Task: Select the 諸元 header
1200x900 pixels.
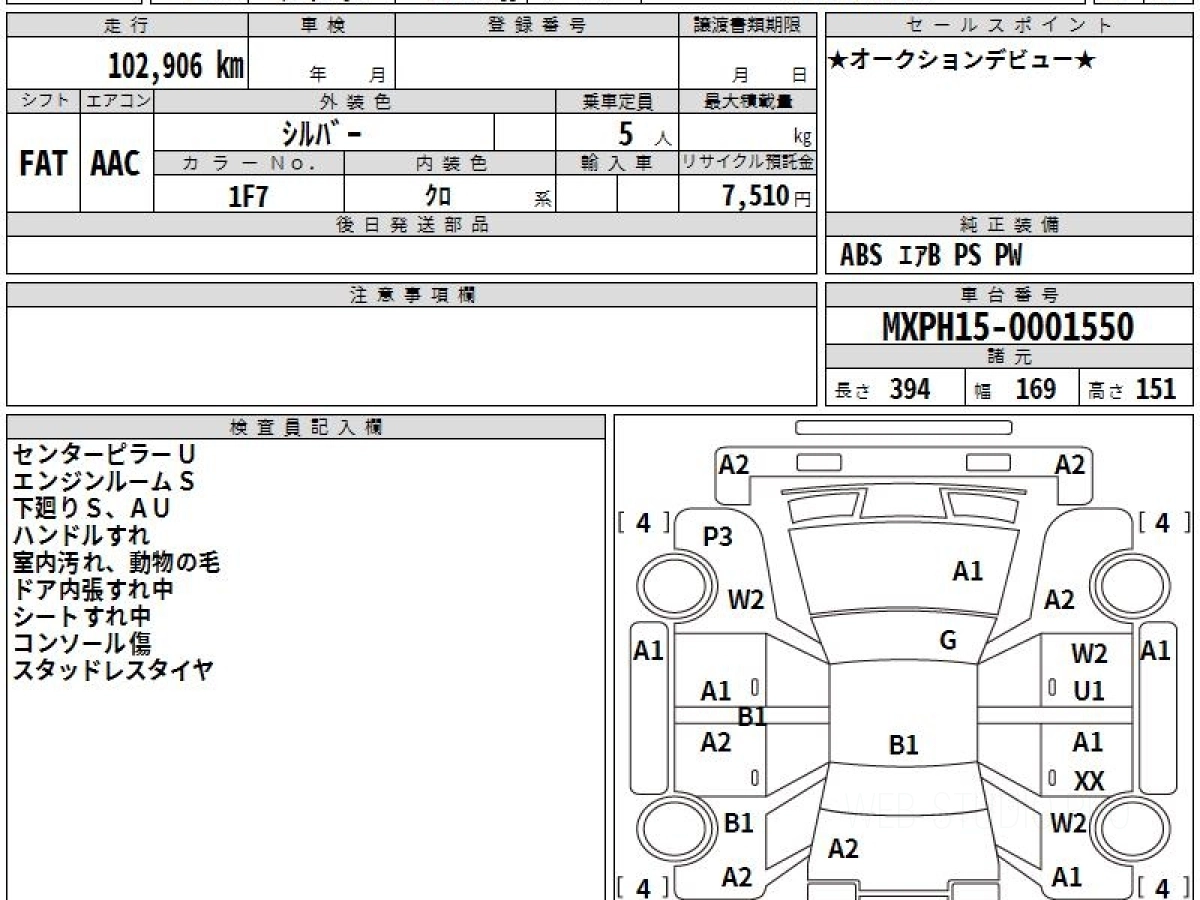Action: click(1010, 357)
